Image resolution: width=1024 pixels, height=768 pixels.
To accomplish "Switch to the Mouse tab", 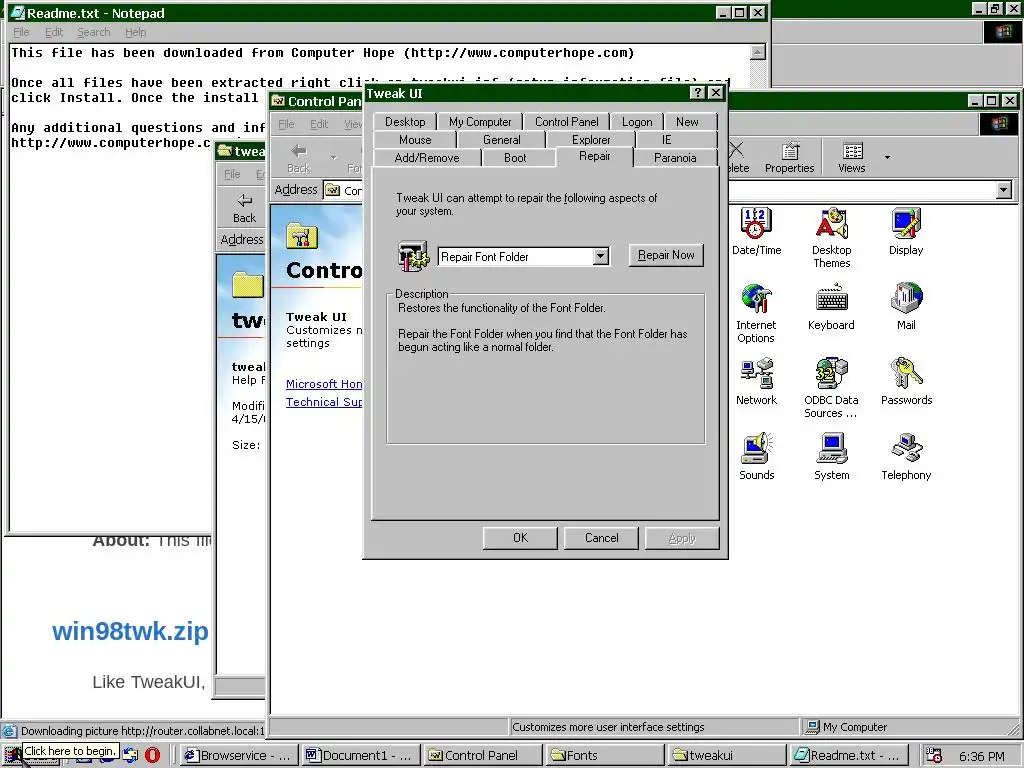I will 415,140.
